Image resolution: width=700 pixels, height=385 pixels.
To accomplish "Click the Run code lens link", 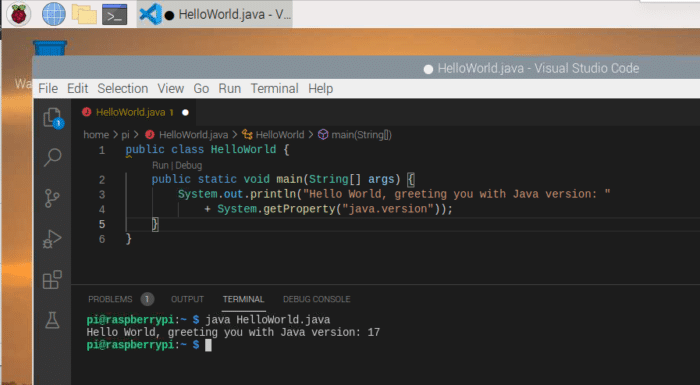I will click(x=160, y=165).
